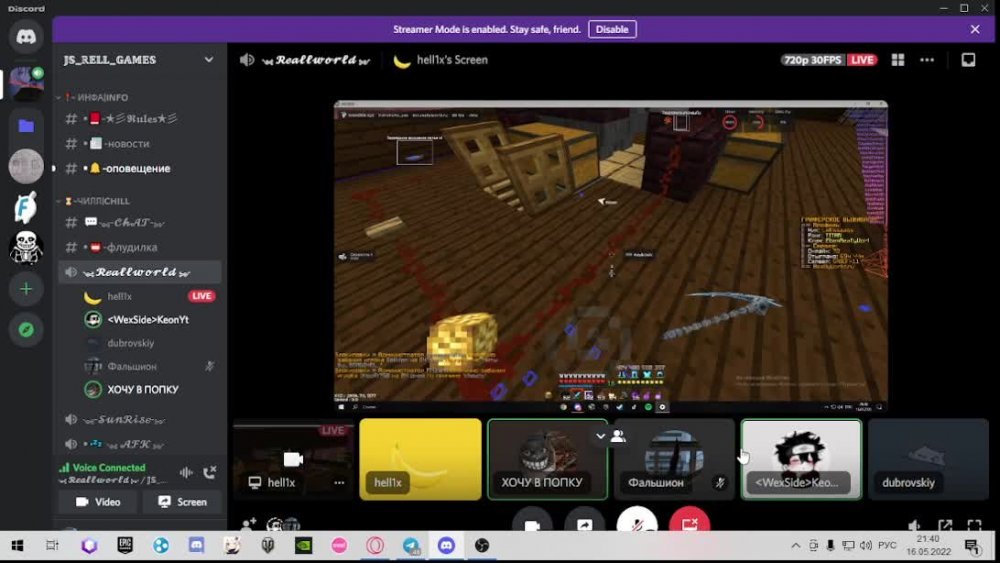
Task: Join the AFK voice channel
Action: pos(140,444)
